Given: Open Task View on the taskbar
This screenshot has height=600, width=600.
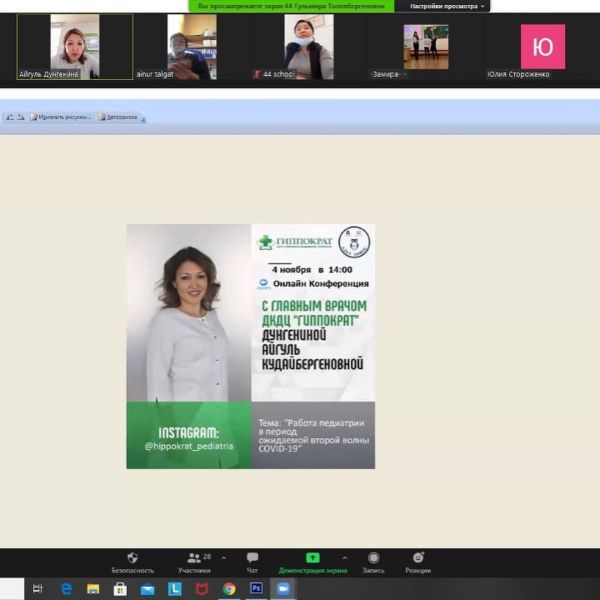Looking at the screenshot, I should coord(38,589).
